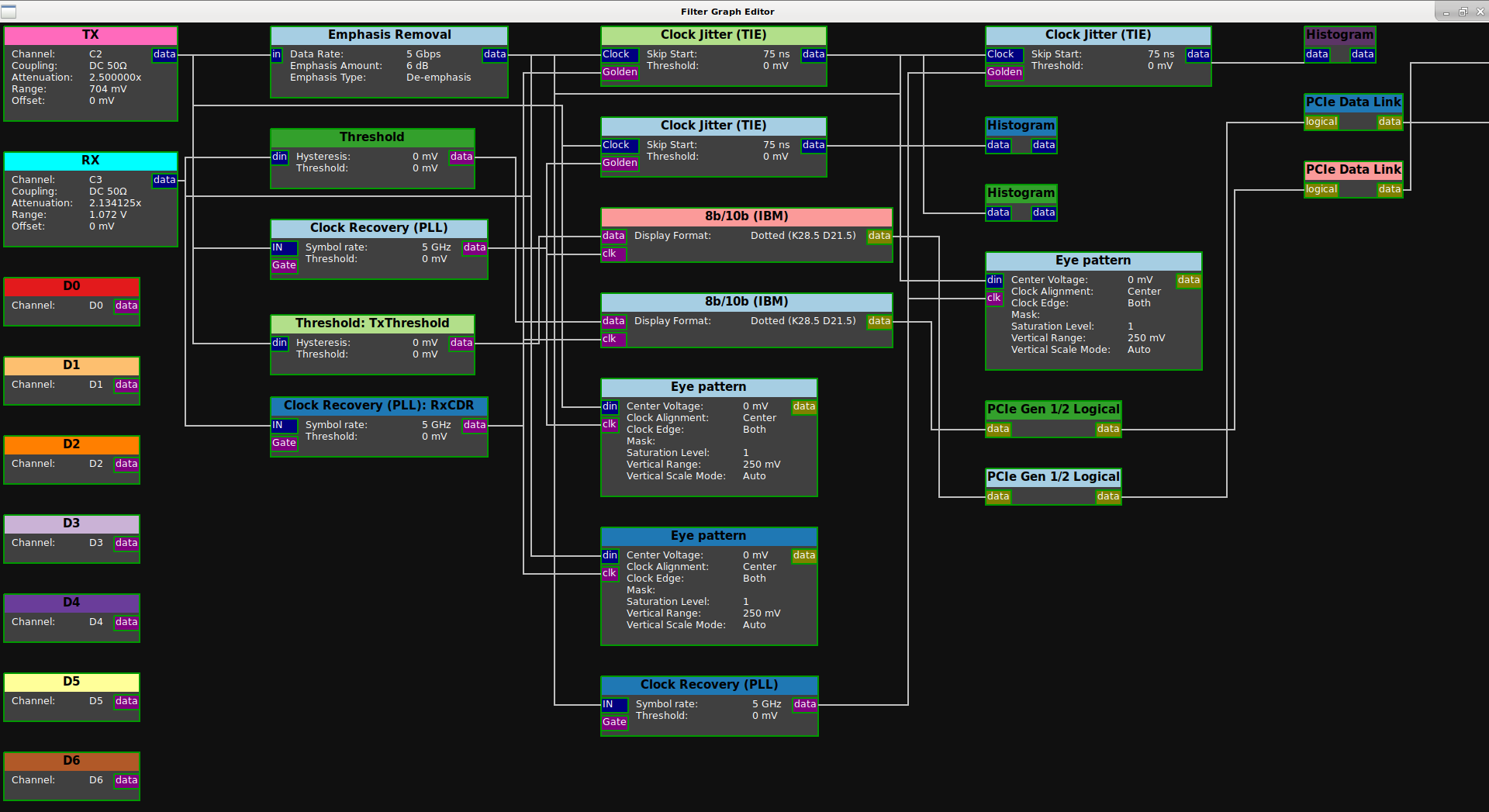Select dark-blue Clock Recovery (PLL) node at bottom
The image size is (1489, 812).
pos(709,685)
